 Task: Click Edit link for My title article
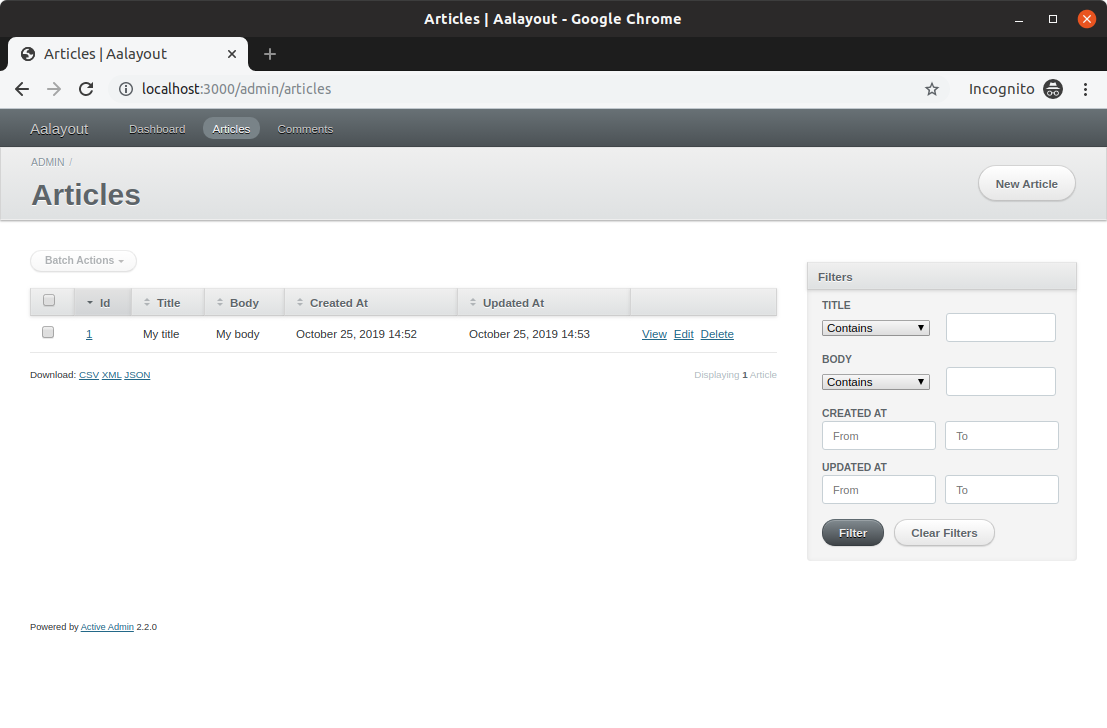(683, 334)
